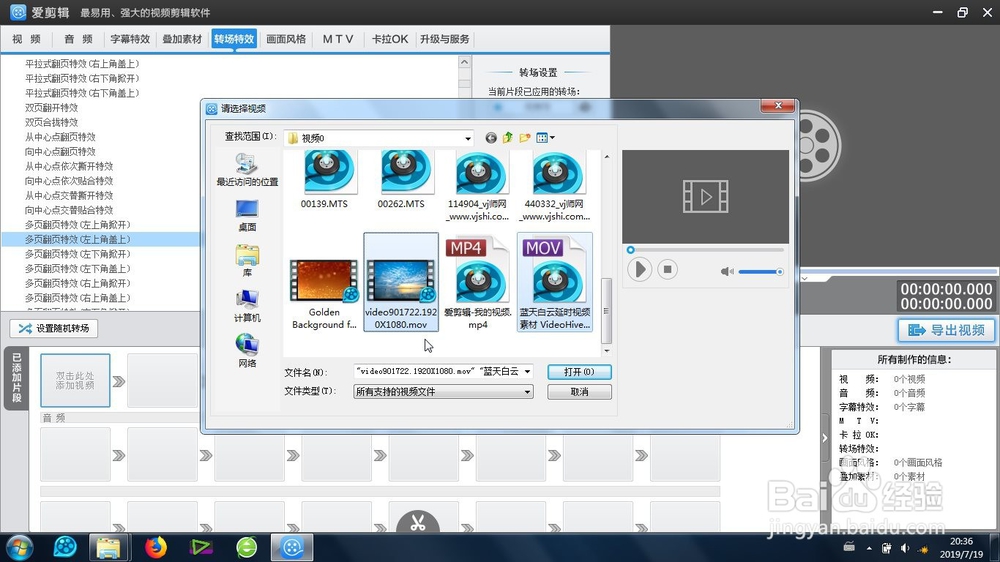Adjust the preview volume slider
The width and height of the screenshot is (1000, 562).
click(x=760, y=272)
